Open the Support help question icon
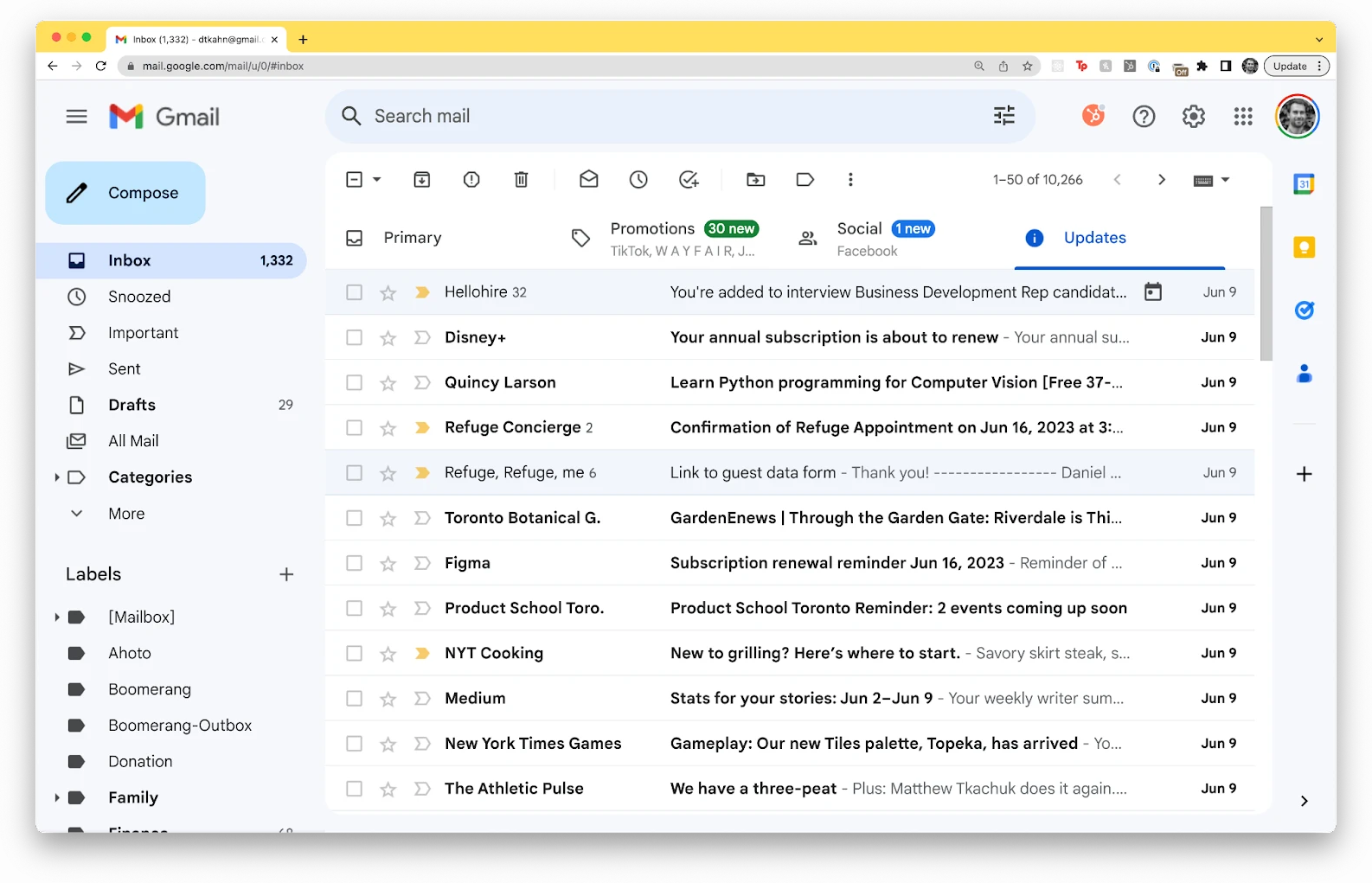Viewport: 1372px width, 883px height. point(1144,116)
